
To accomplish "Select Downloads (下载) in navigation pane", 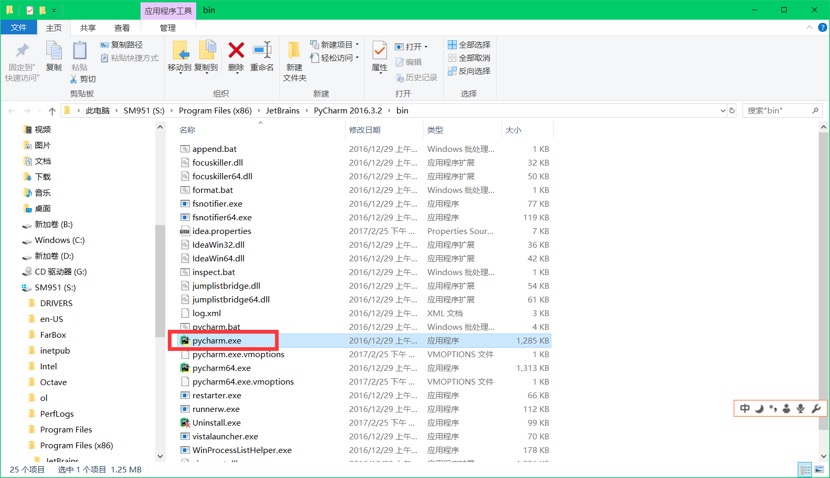I will 42,177.
